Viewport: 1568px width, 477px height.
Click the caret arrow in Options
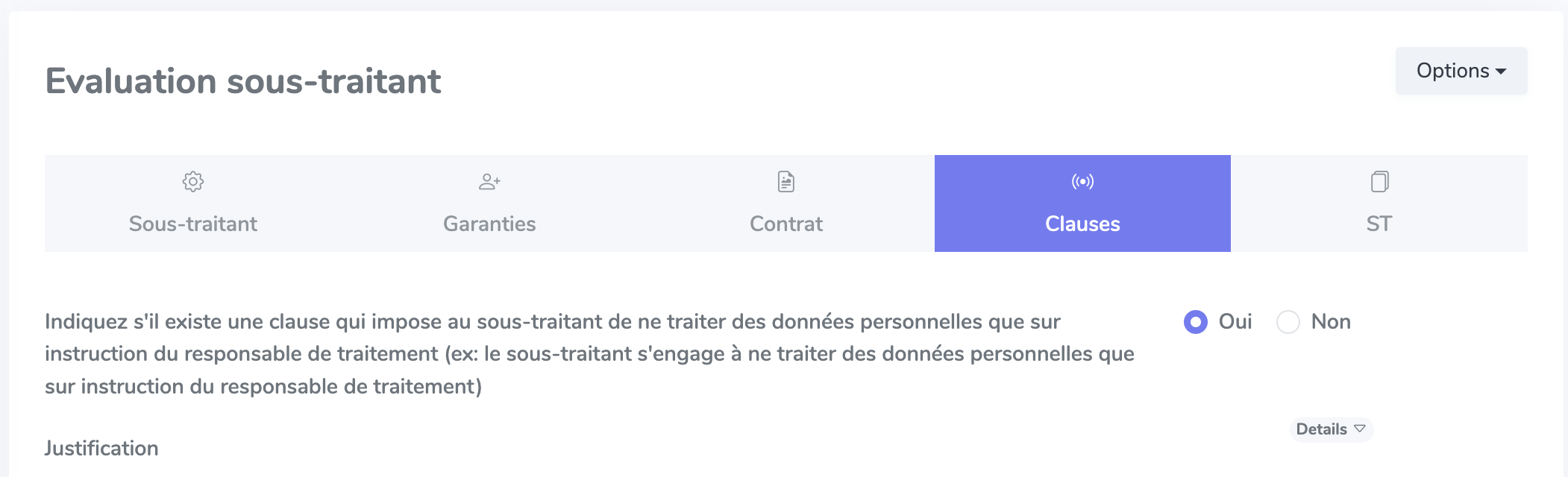point(1501,72)
